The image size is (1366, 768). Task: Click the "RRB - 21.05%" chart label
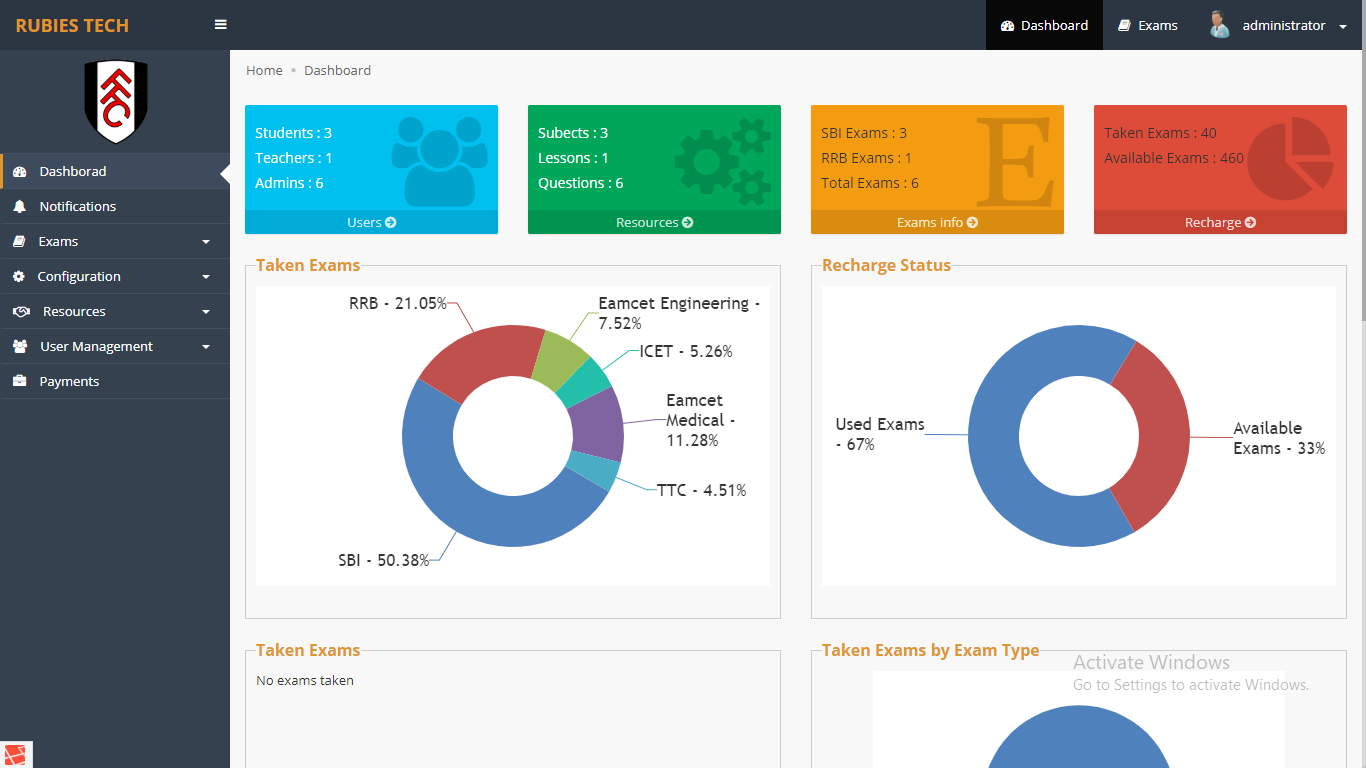click(x=398, y=303)
